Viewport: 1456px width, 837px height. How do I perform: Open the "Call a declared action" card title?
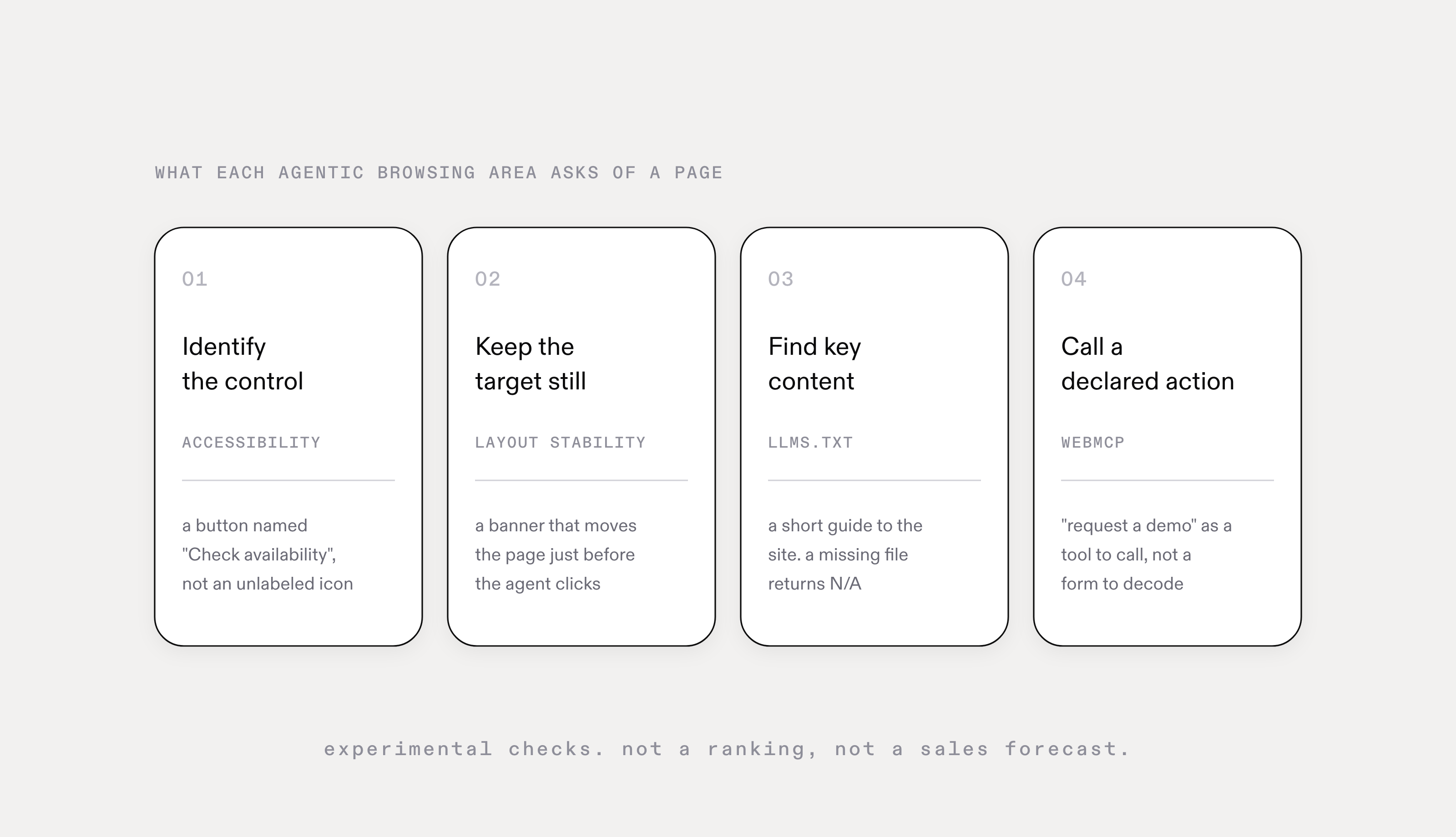point(1148,364)
